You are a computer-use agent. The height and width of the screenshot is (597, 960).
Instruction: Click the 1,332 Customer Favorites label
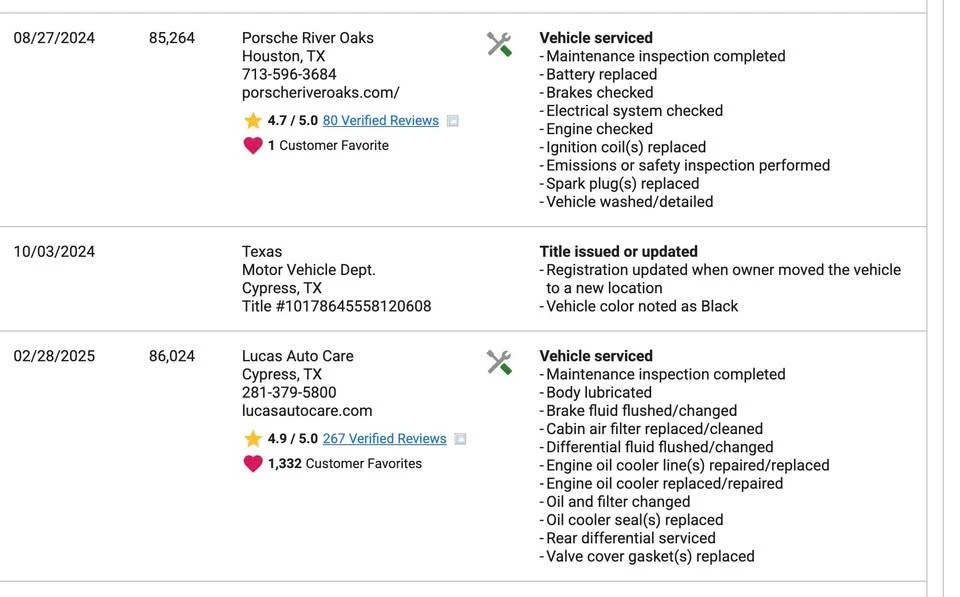[345, 464]
